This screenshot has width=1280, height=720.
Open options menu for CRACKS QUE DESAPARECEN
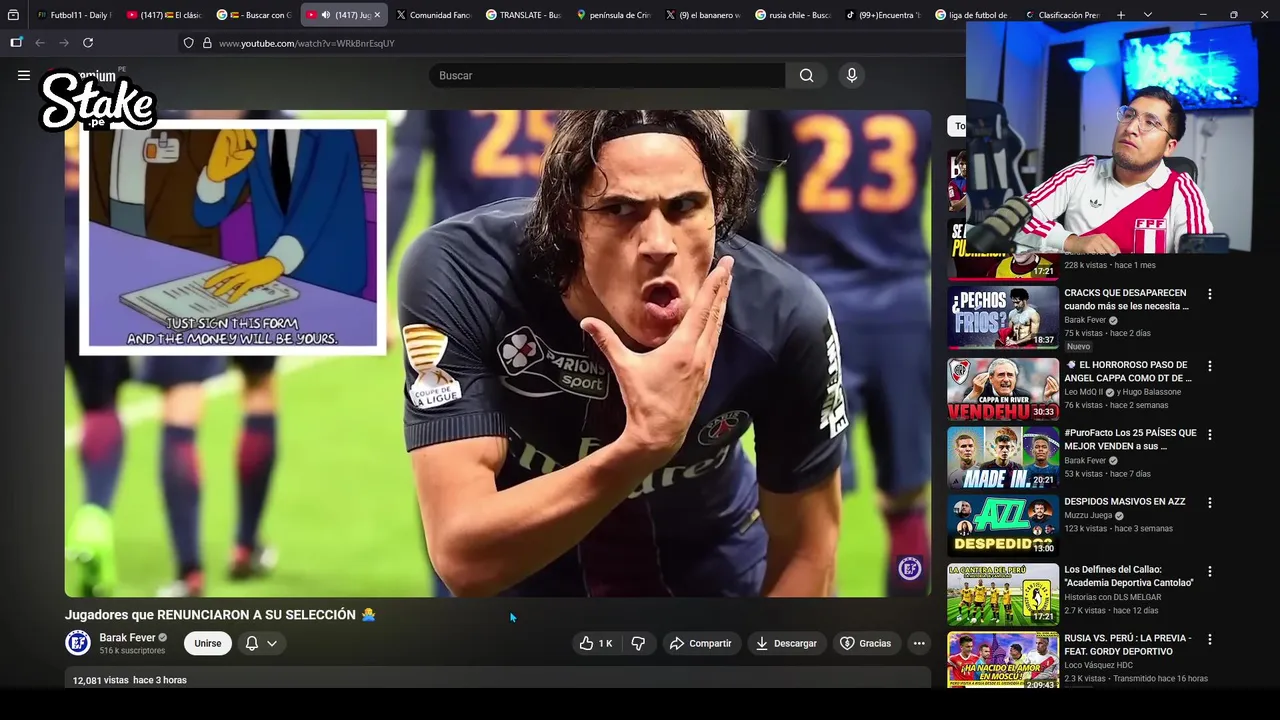1210,294
